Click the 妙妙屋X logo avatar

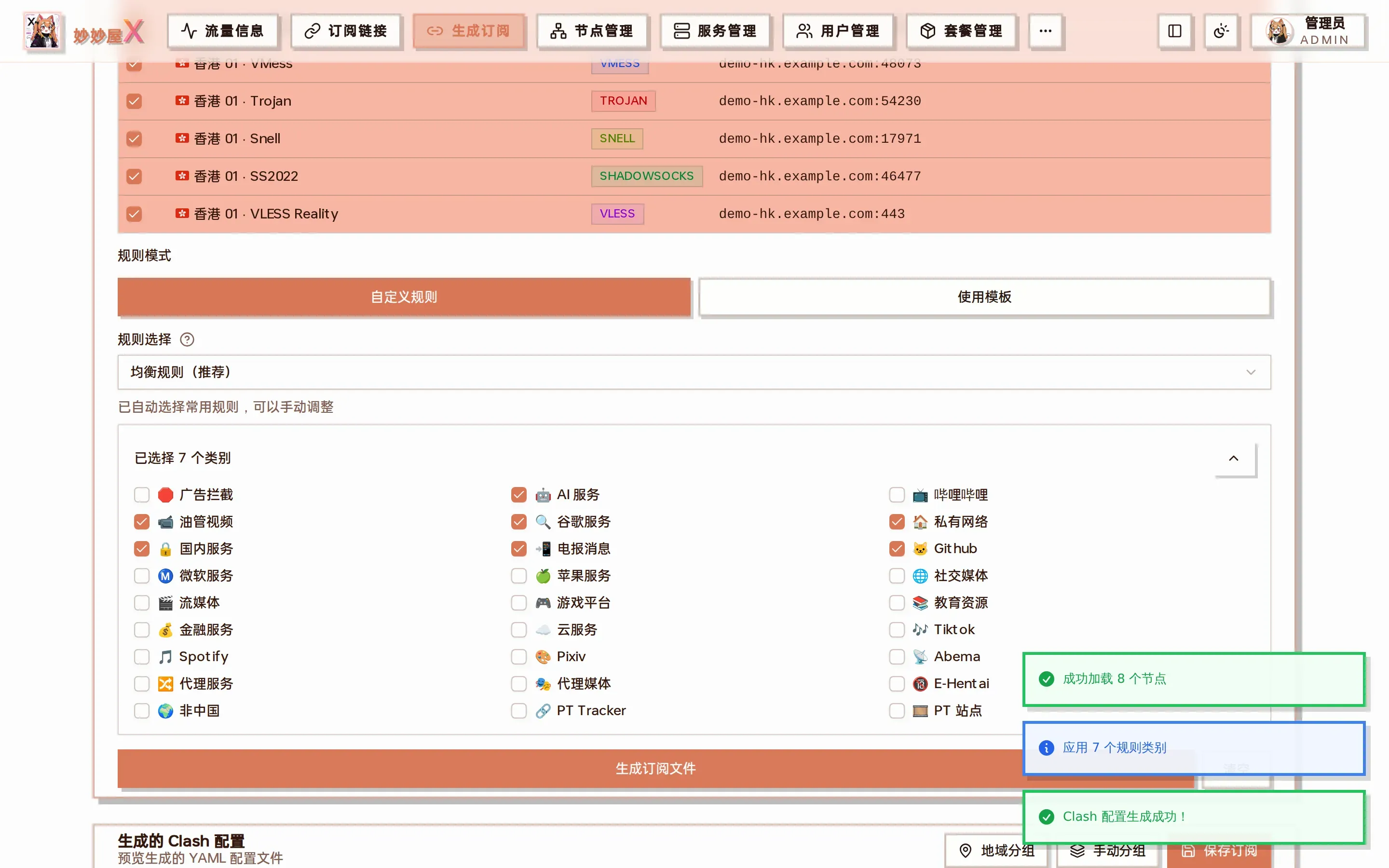[43, 31]
